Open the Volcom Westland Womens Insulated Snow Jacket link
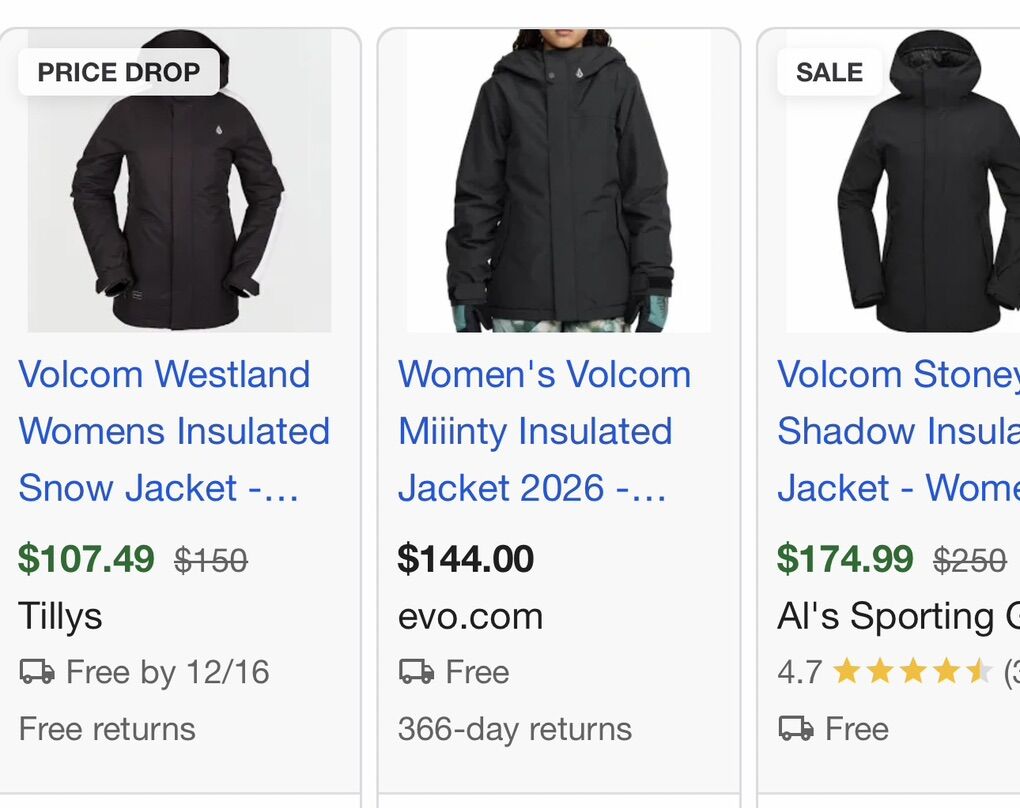 click(174, 431)
